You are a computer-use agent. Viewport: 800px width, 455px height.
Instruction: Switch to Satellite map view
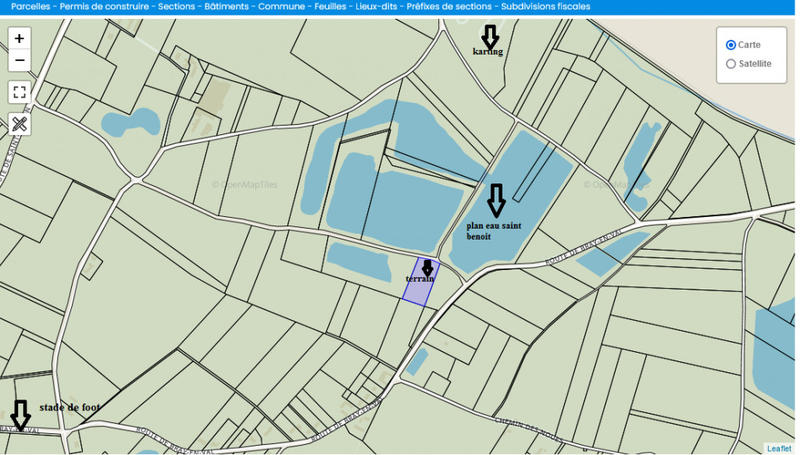click(731, 64)
